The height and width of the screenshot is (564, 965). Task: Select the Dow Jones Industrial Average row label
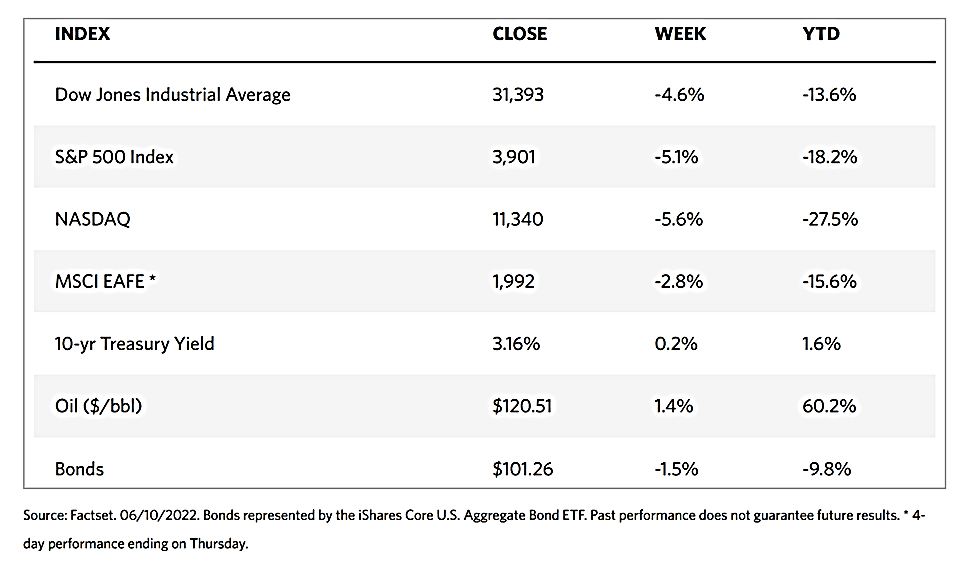pos(173,95)
